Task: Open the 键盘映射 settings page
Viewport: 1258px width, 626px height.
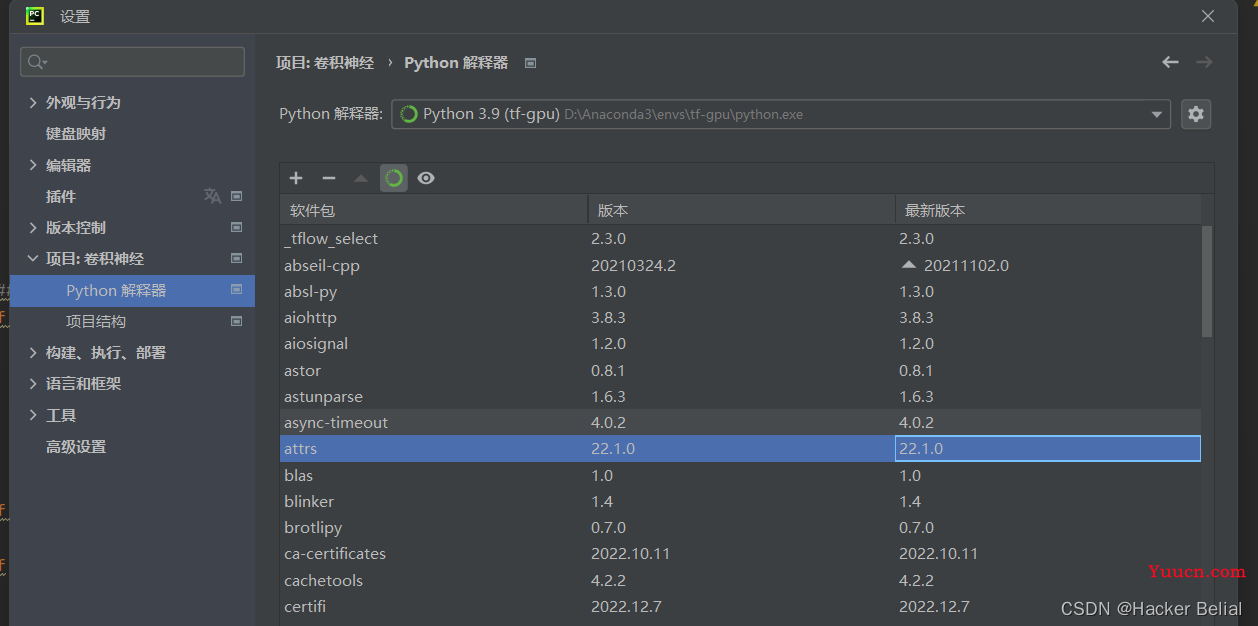Action: click(76, 134)
